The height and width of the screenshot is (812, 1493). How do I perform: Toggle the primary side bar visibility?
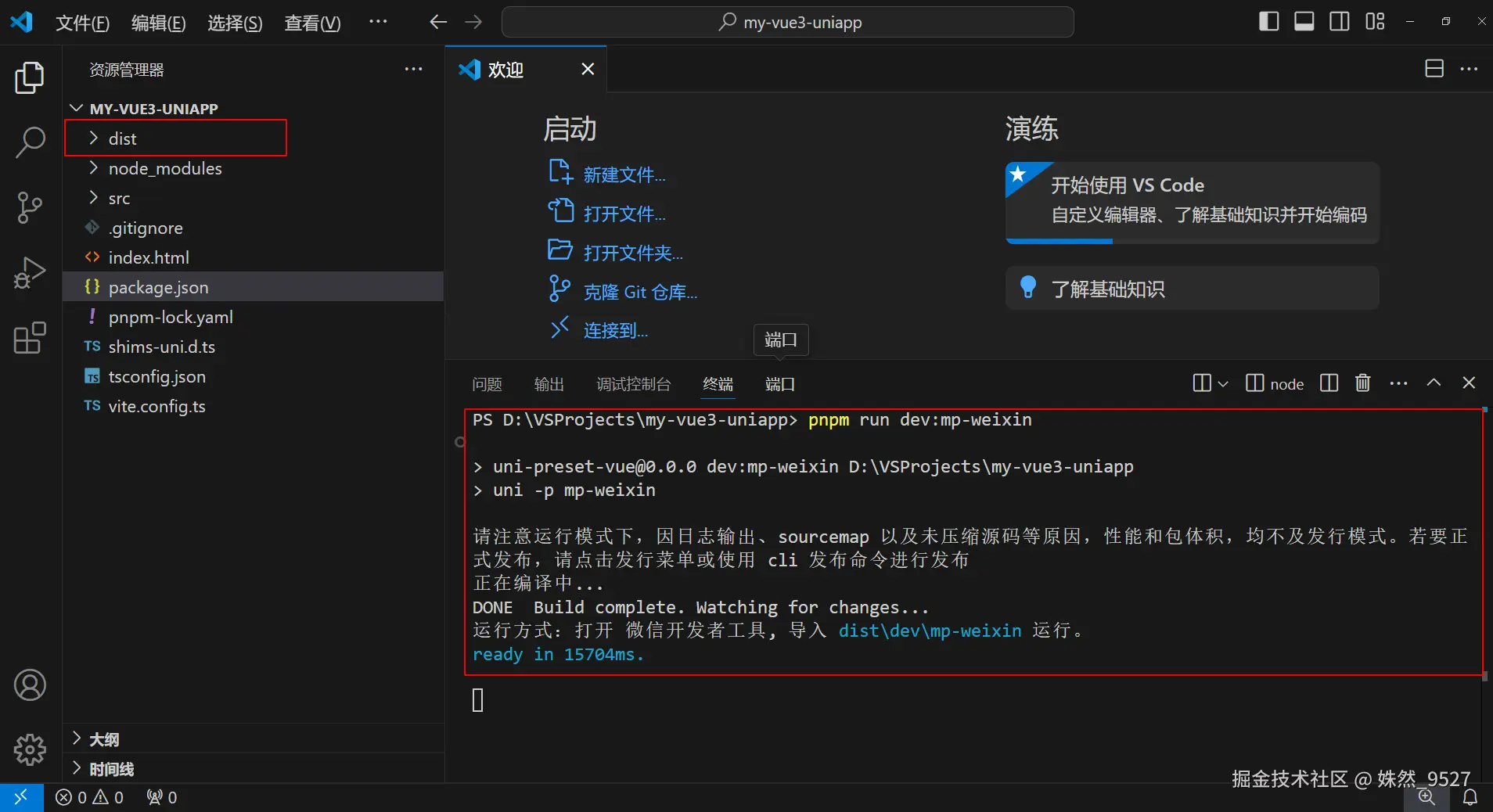pos(1268,22)
